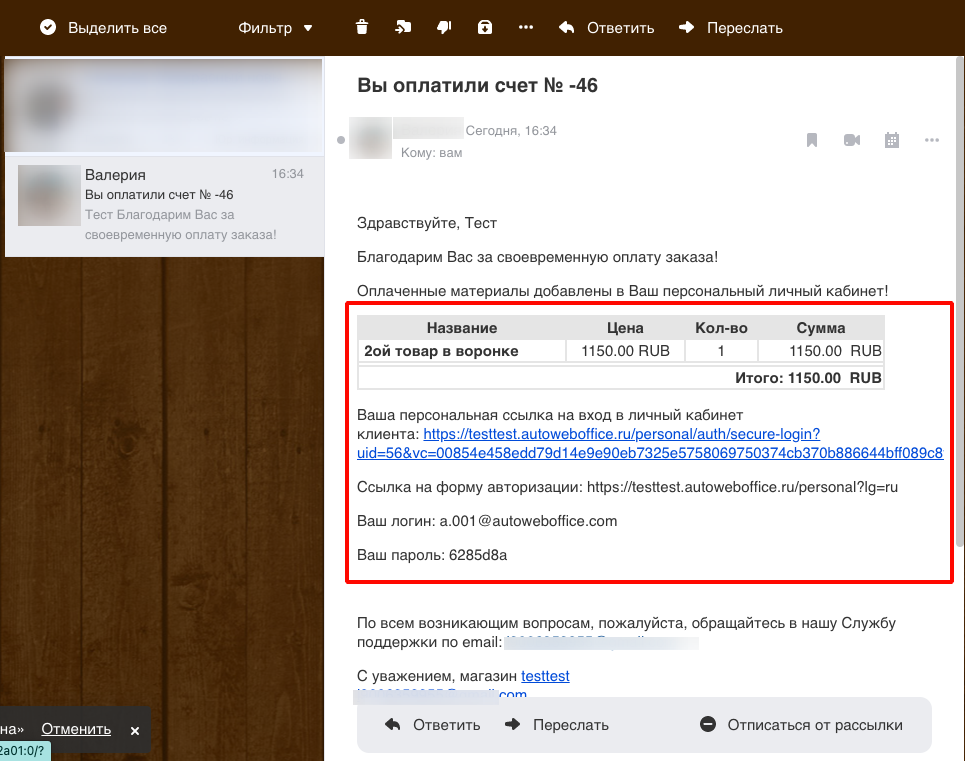
Task: Open the three-dots more menu in top toolbar
Action: click(526, 28)
